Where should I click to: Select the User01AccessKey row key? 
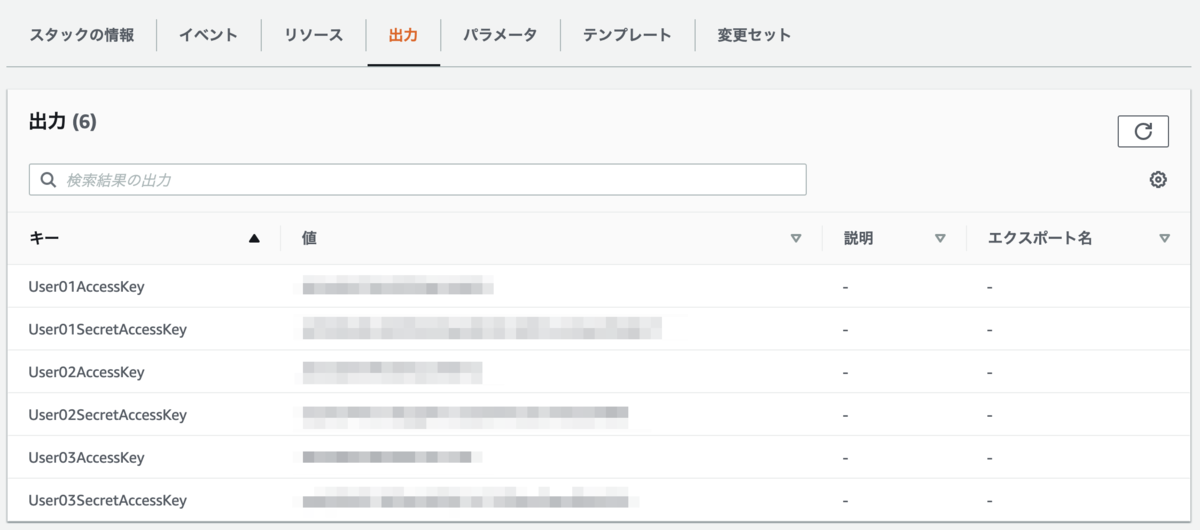[87, 287]
